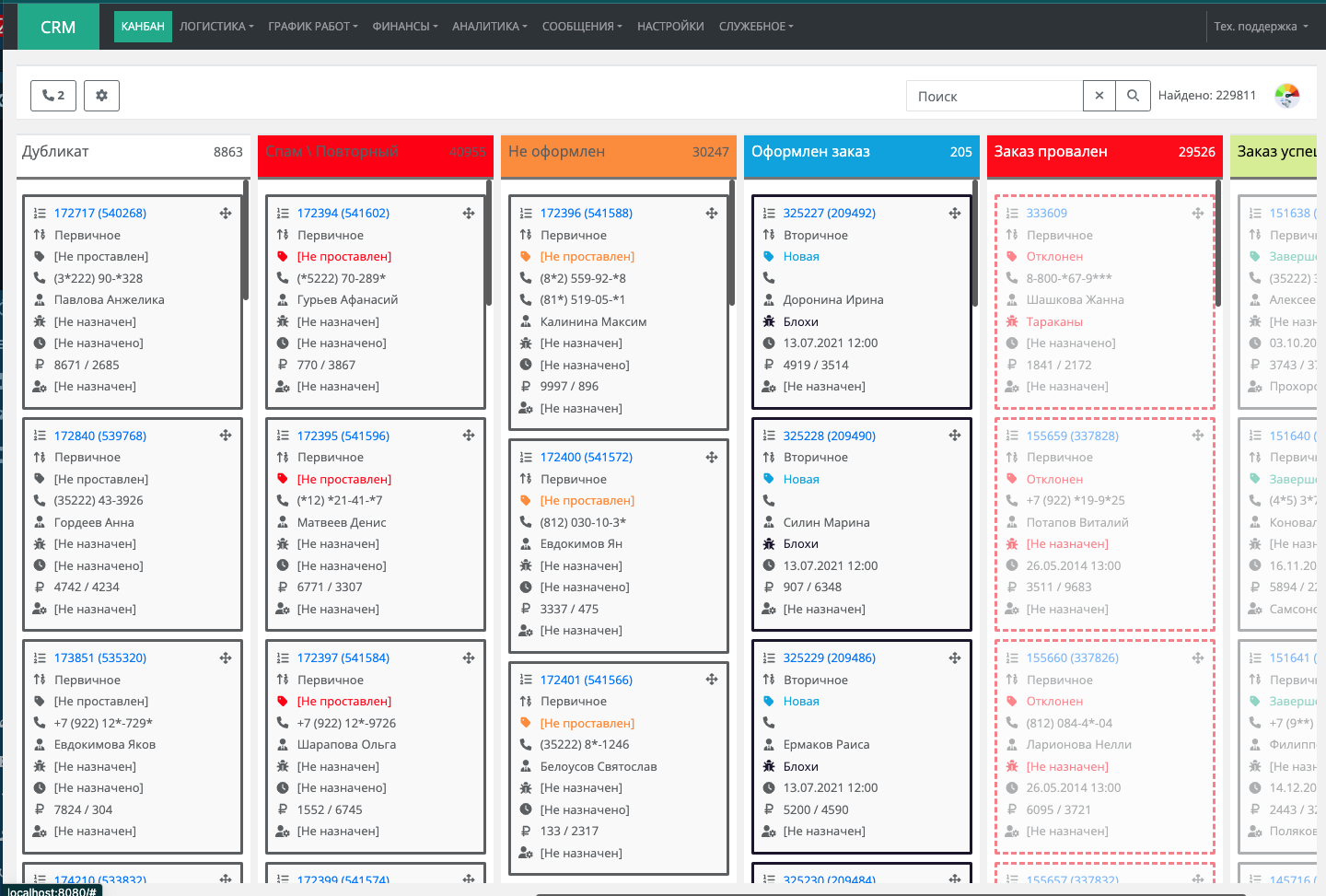Open order link 172840 (539768)

pos(99,436)
